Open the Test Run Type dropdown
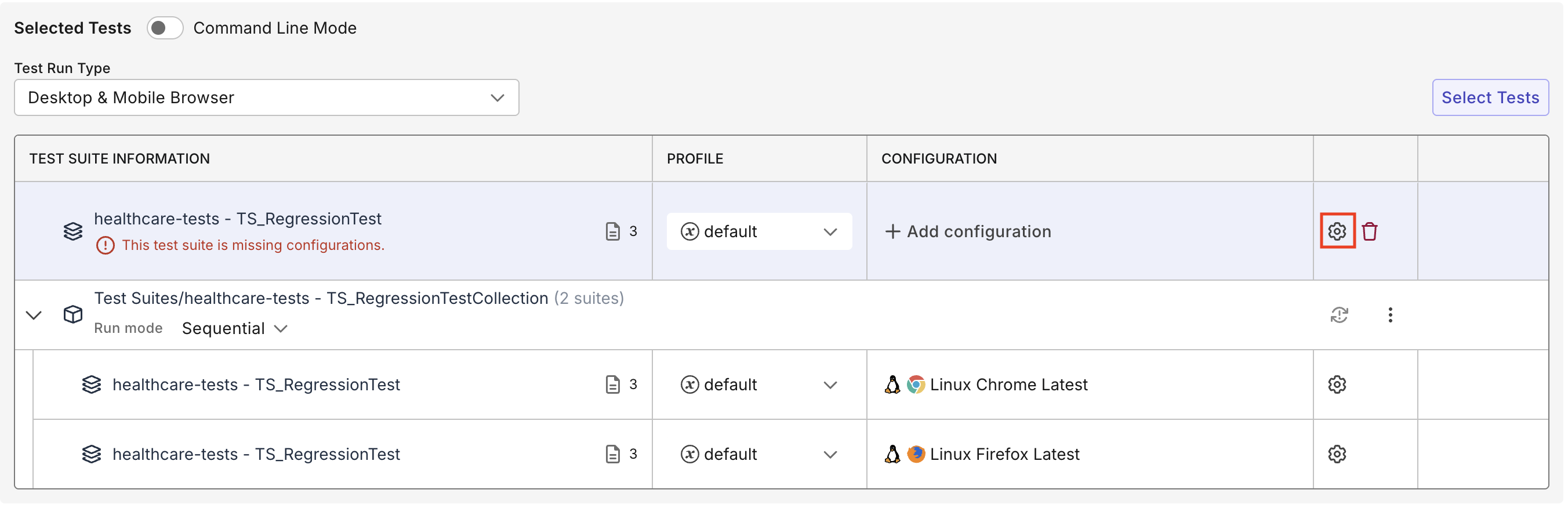 click(267, 97)
